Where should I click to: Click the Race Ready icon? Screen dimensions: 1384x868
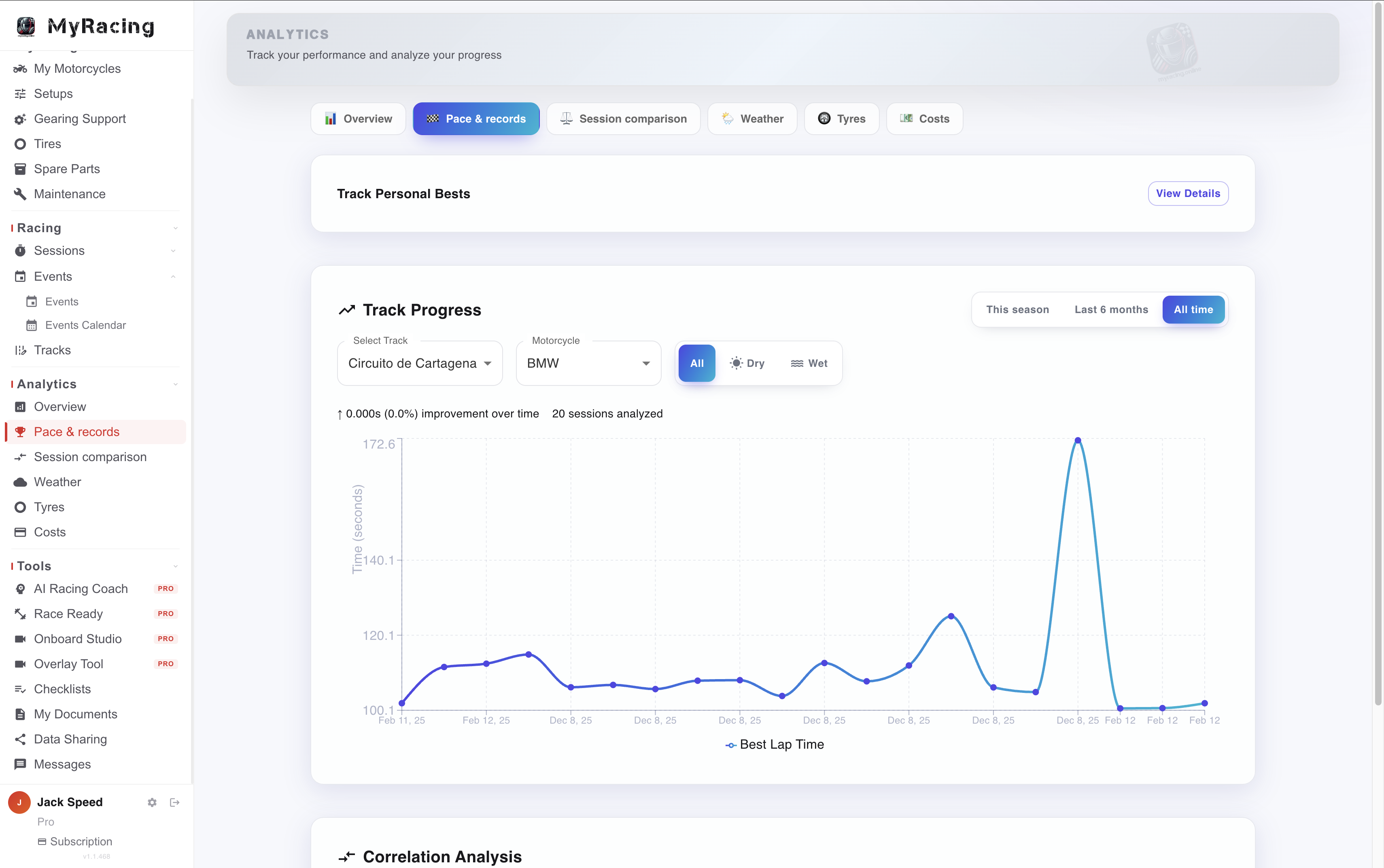(20, 614)
